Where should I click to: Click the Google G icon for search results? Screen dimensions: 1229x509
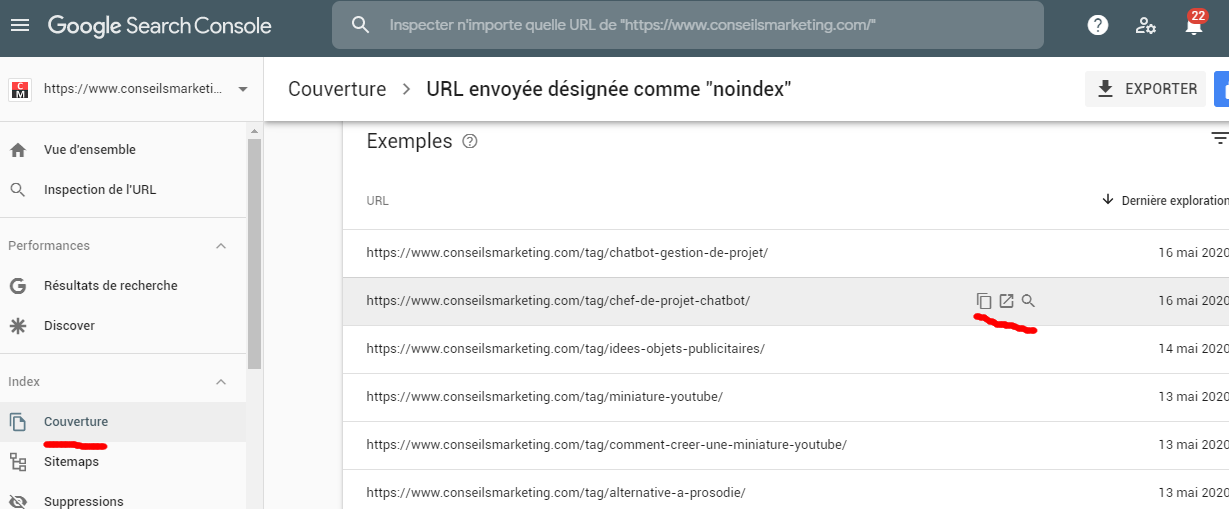pyautogui.click(x=18, y=286)
